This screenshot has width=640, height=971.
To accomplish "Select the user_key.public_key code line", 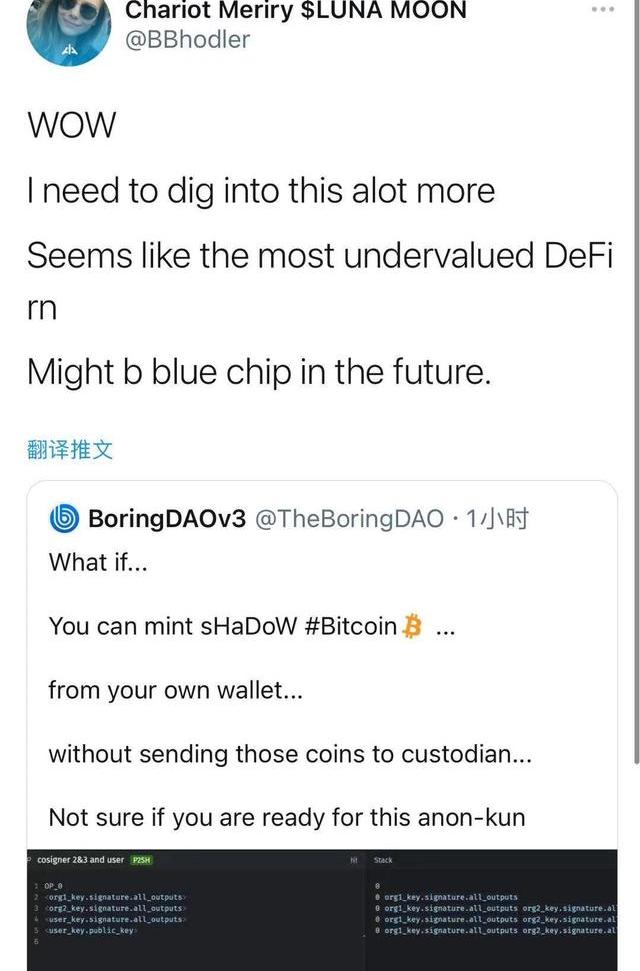I will (x=90, y=931).
